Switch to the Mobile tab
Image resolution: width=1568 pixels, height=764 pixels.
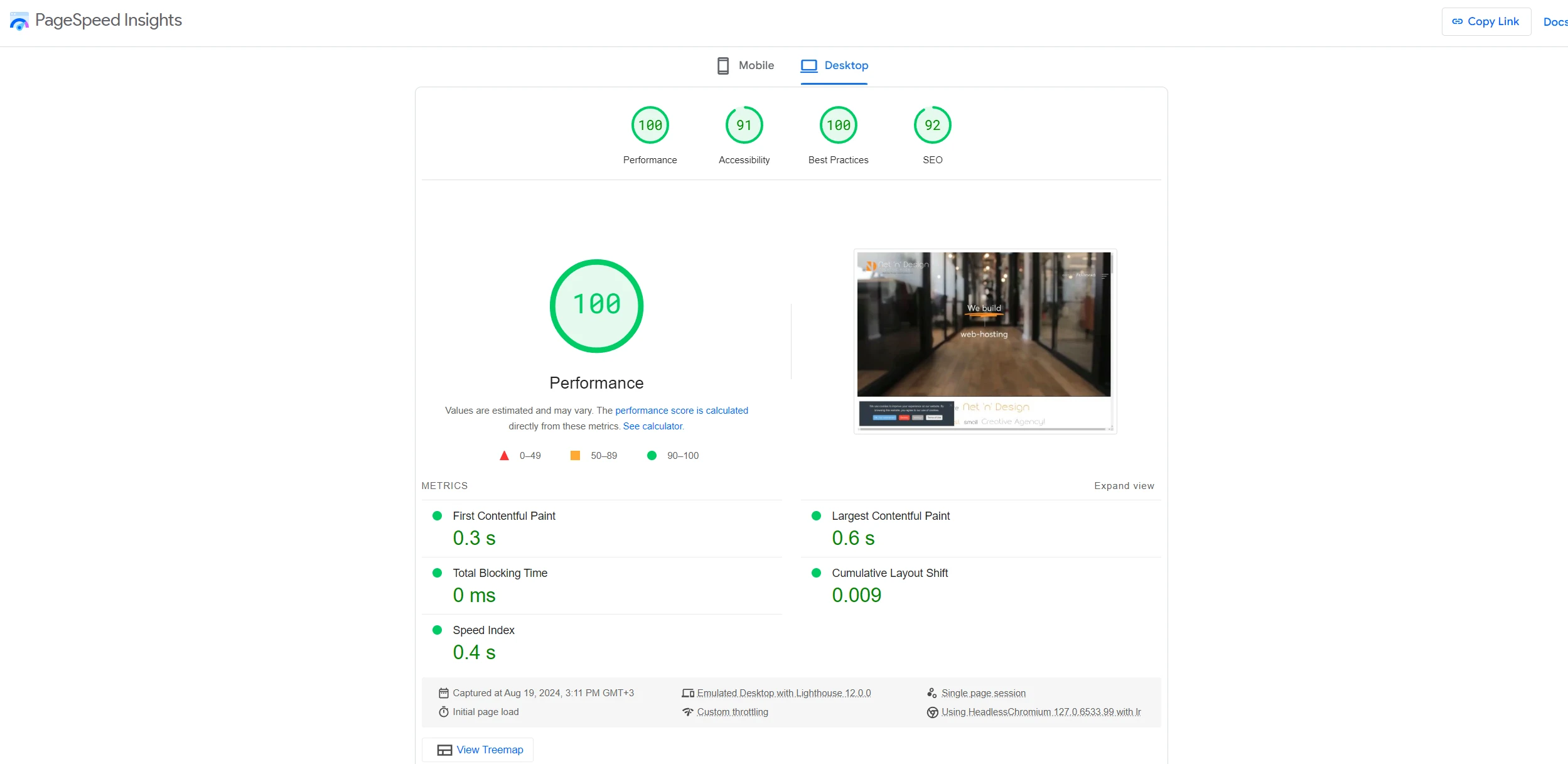745,65
